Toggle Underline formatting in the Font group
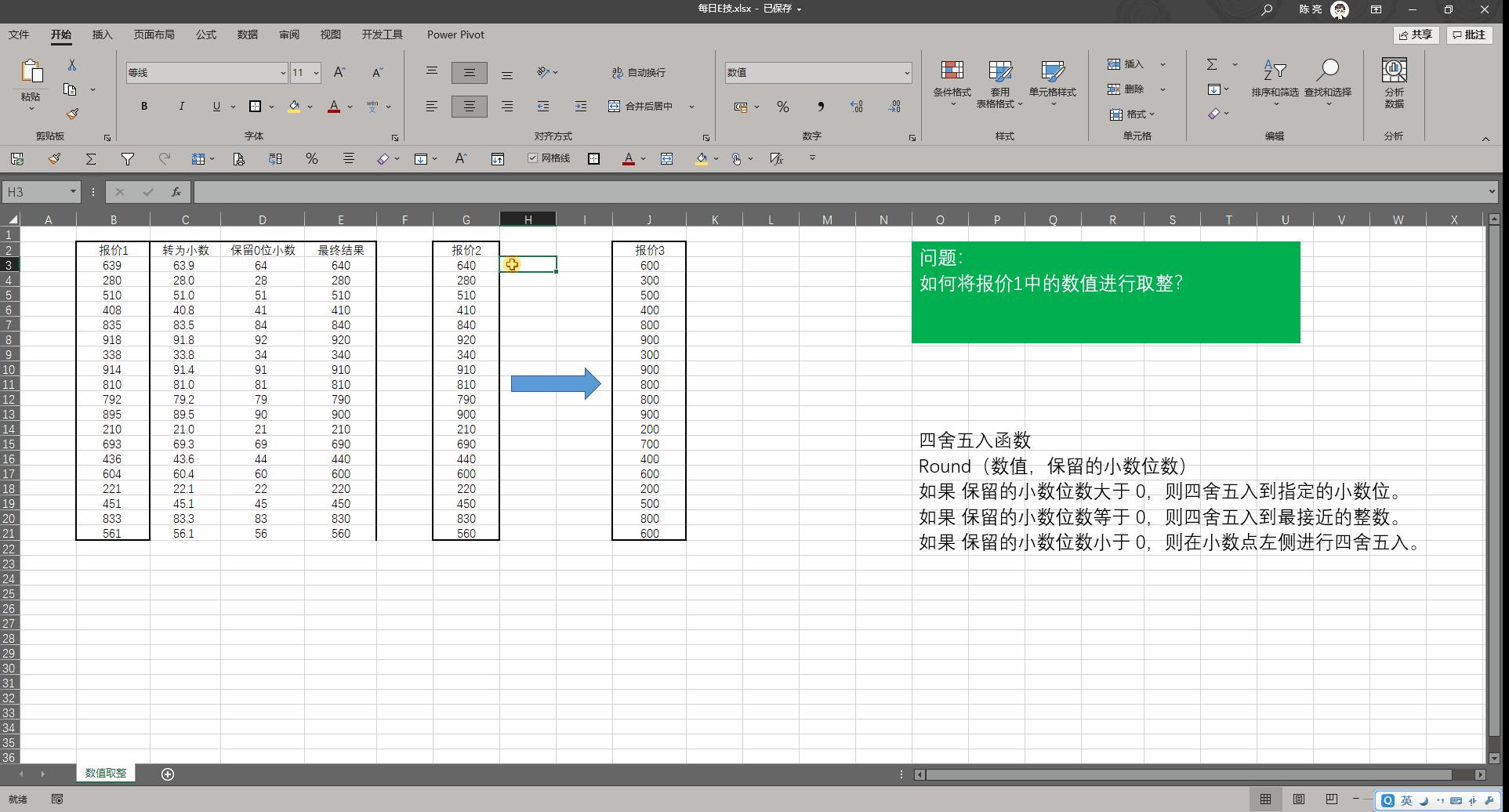The width and height of the screenshot is (1509, 812). 216,106
